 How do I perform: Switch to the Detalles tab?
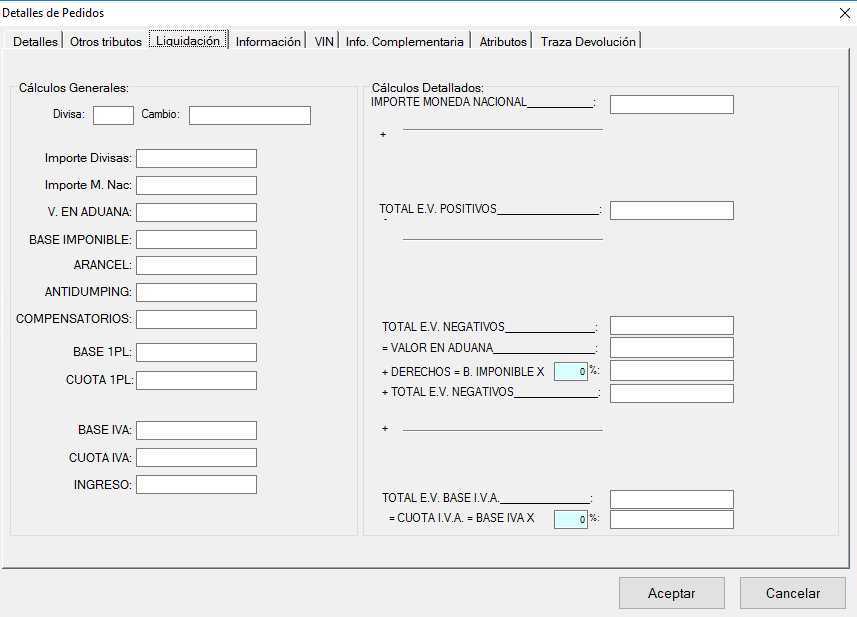click(35, 42)
